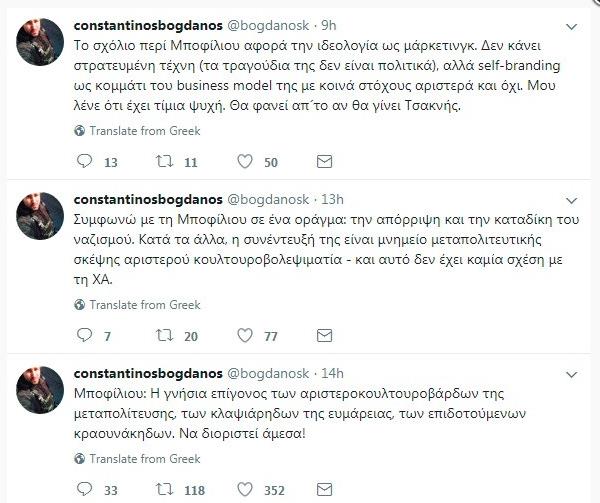Screen dimensions: 600x503
Task: Reply to the tweet with 33 replies
Action: (83, 490)
